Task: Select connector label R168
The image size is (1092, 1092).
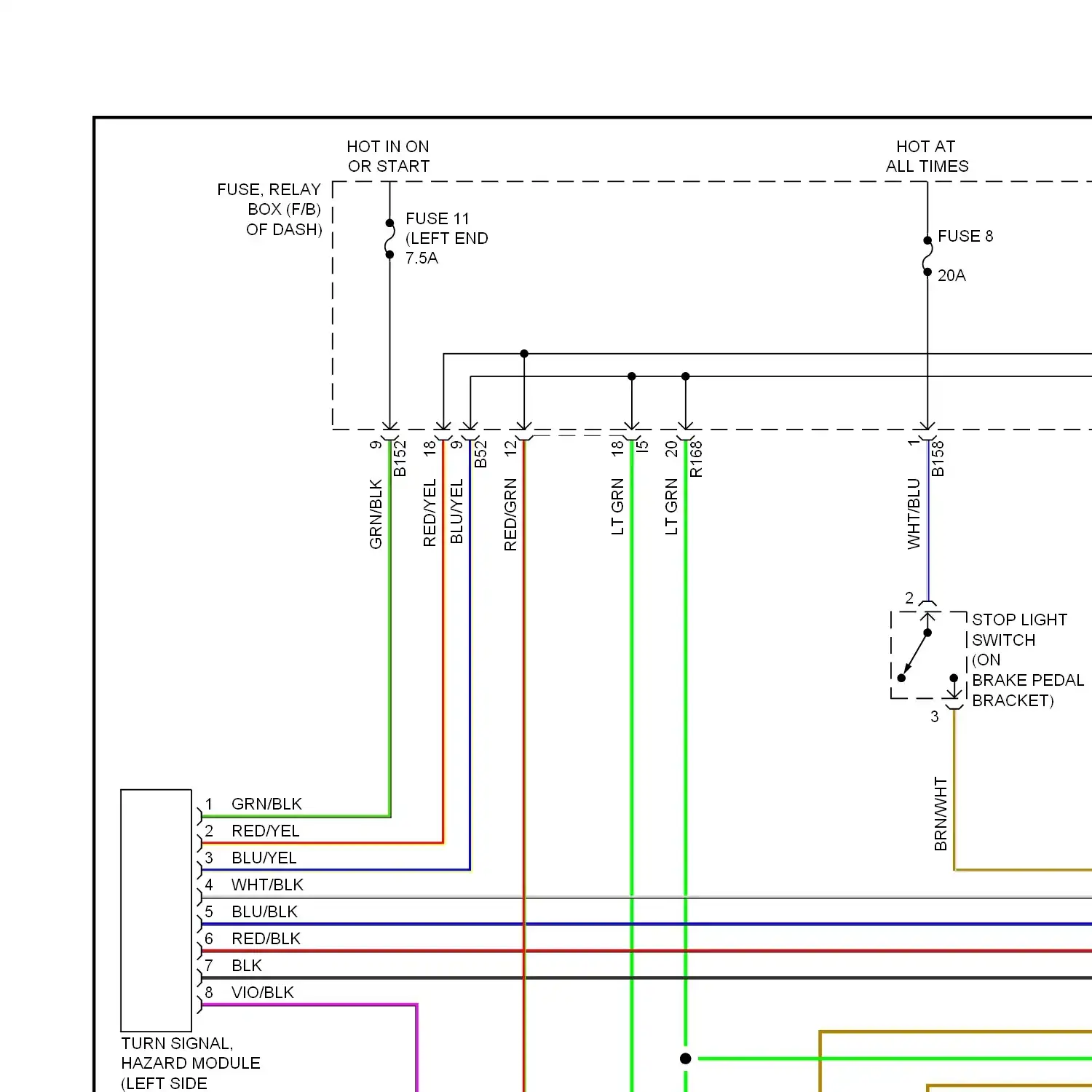Action: point(696,459)
